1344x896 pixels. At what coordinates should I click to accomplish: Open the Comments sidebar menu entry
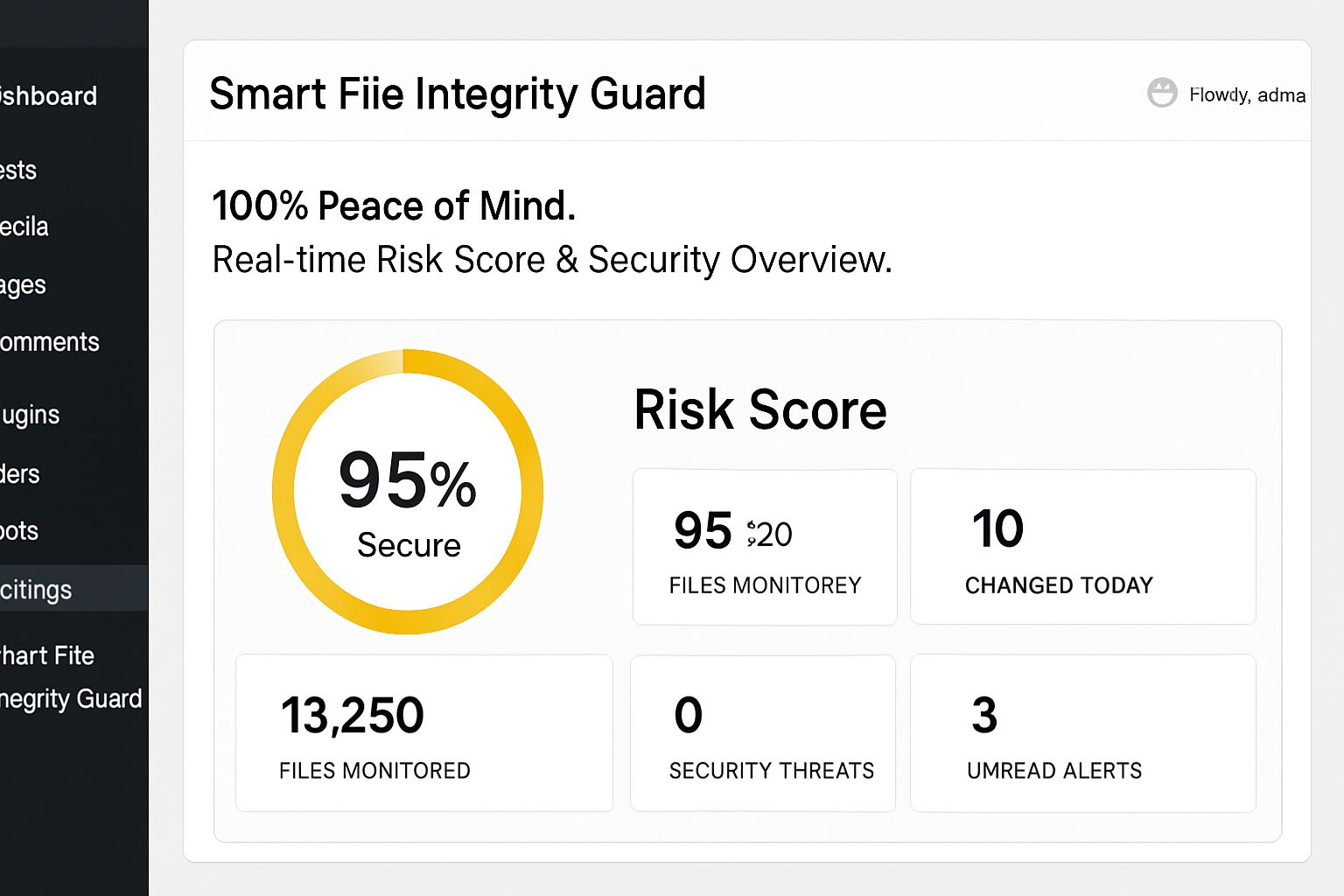(x=50, y=342)
